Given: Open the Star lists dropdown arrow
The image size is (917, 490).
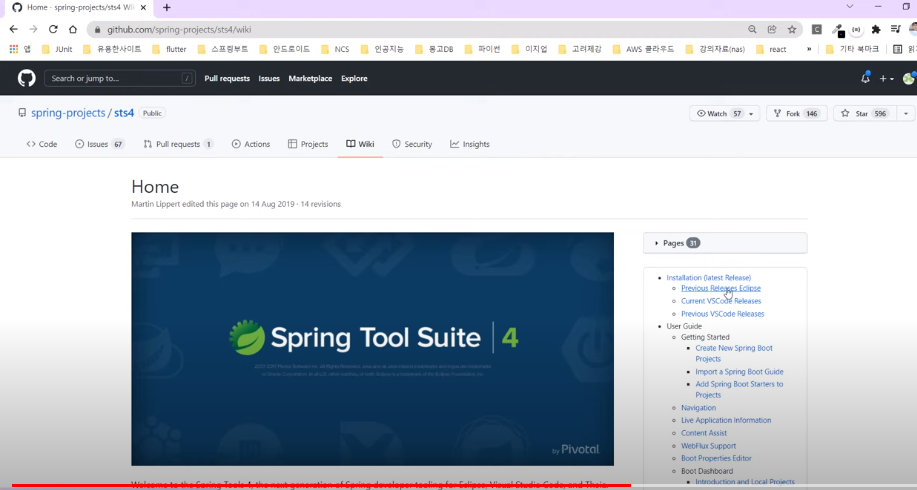Looking at the screenshot, I should click(x=906, y=113).
